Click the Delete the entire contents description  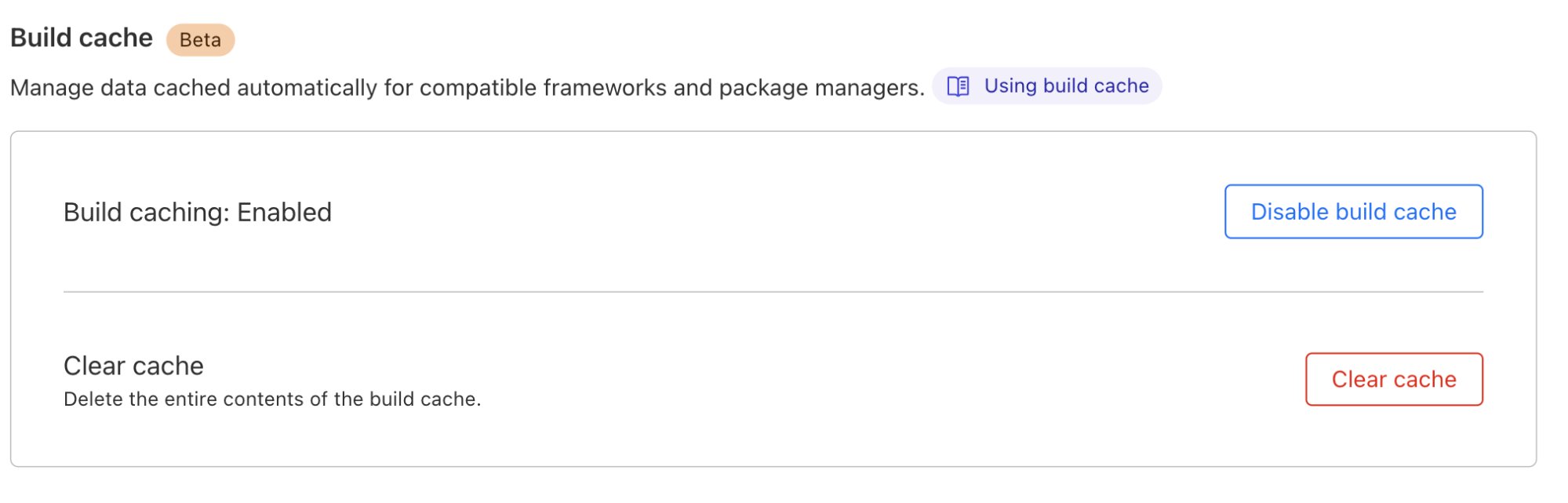(x=271, y=399)
